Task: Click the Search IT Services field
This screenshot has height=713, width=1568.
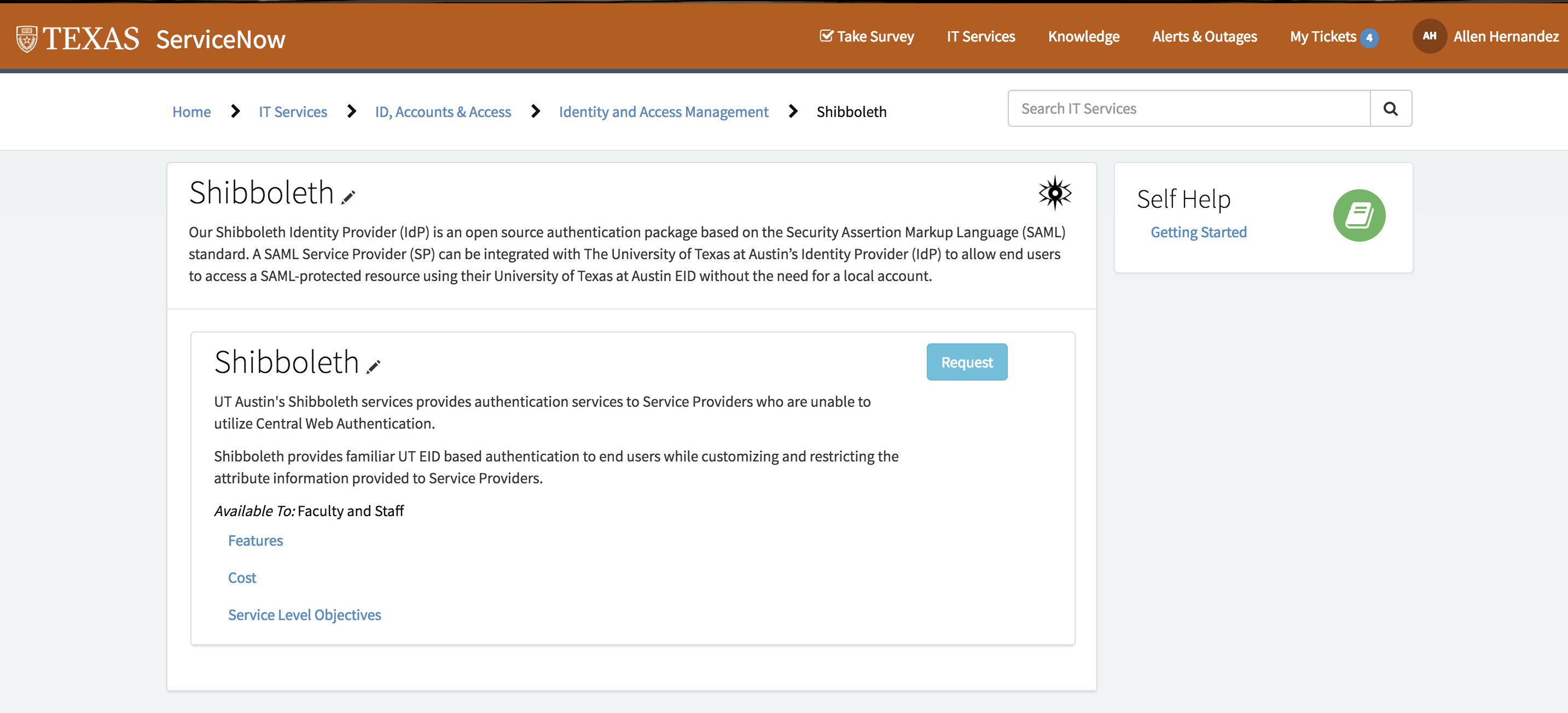Action: pyautogui.click(x=1189, y=109)
